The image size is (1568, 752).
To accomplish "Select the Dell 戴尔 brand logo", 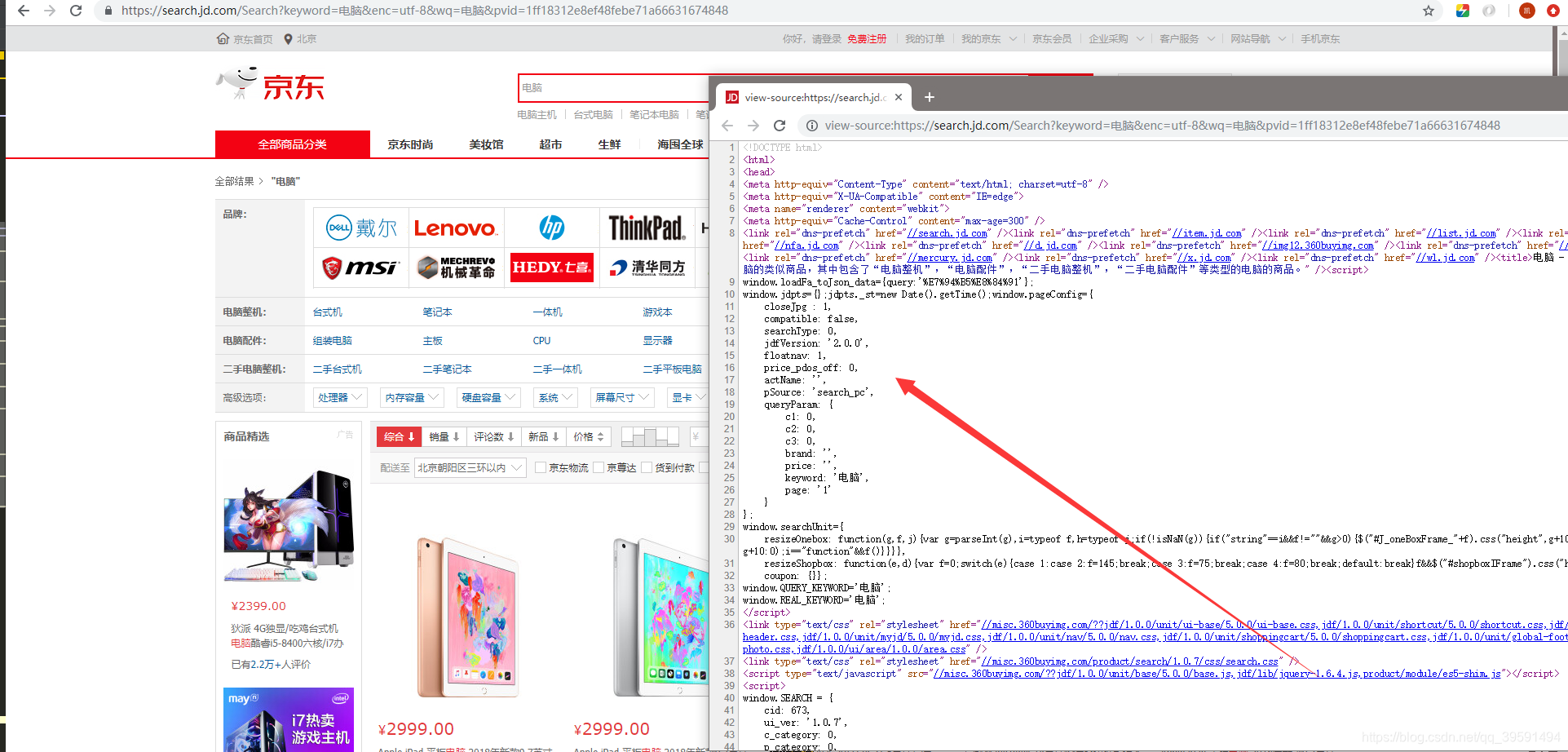I will pos(361,228).
